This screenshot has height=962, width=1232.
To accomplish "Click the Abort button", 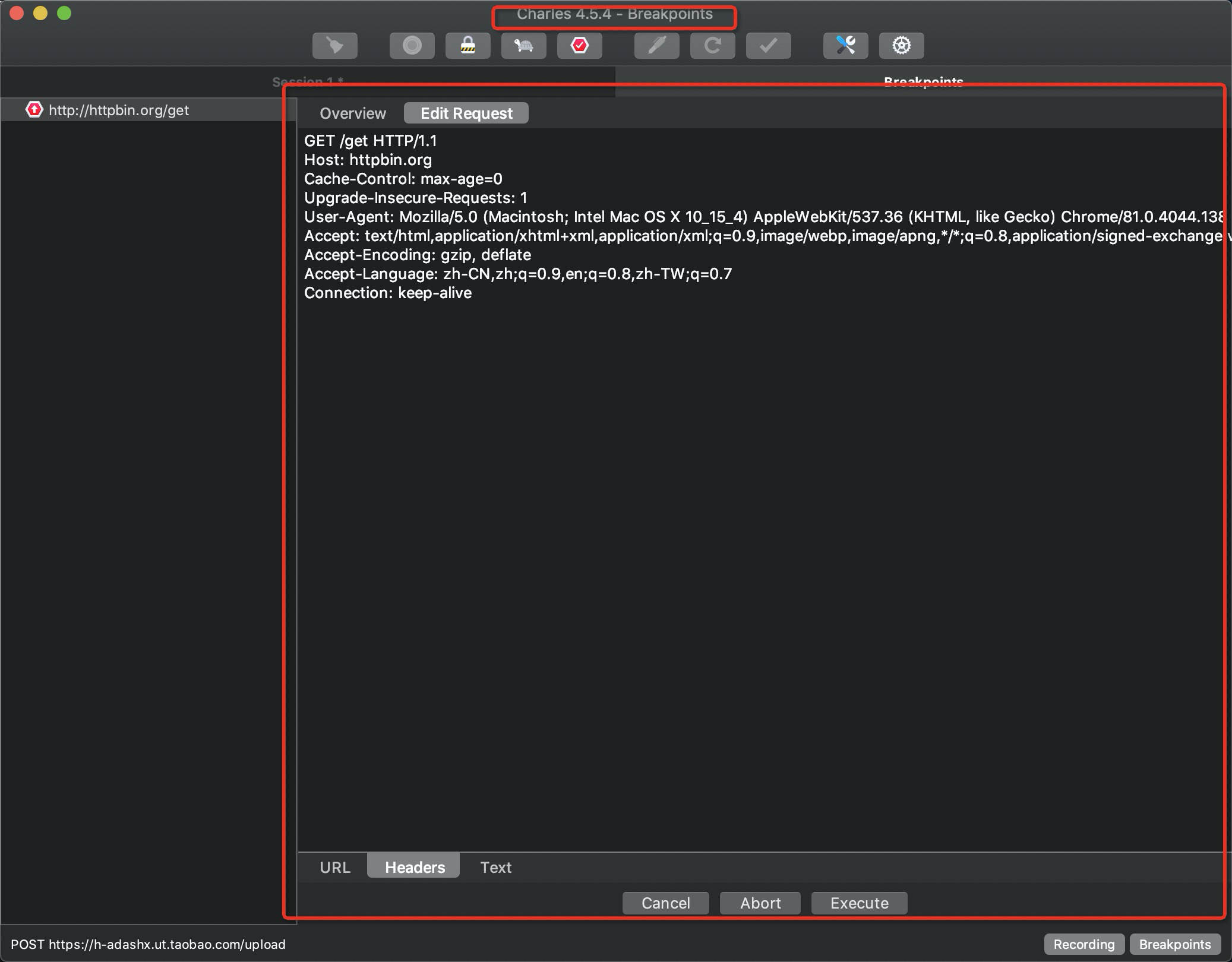I will click(x=760, y=903).
